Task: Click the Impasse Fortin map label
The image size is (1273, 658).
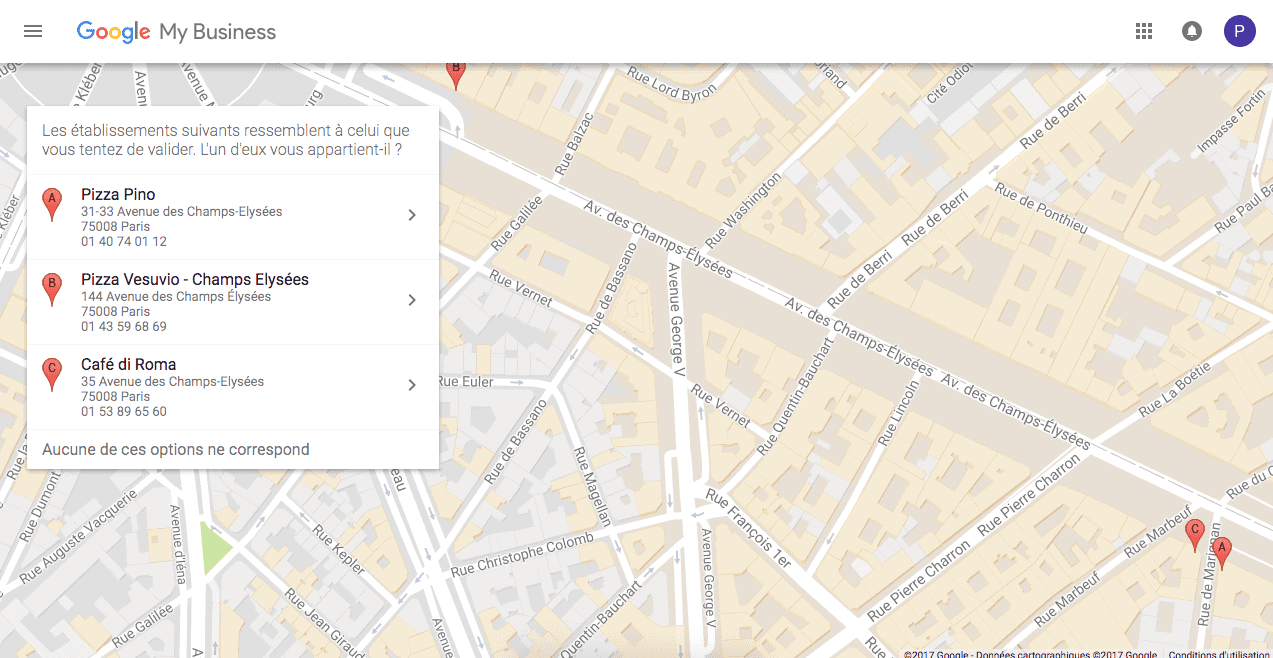Action: pos(1231,120)
